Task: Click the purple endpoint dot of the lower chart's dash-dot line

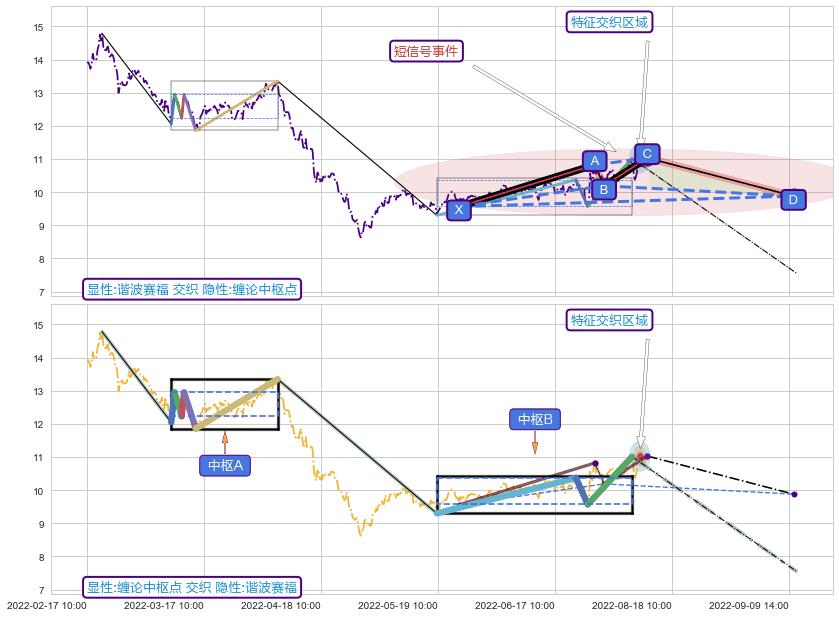Action: (794, 494)
